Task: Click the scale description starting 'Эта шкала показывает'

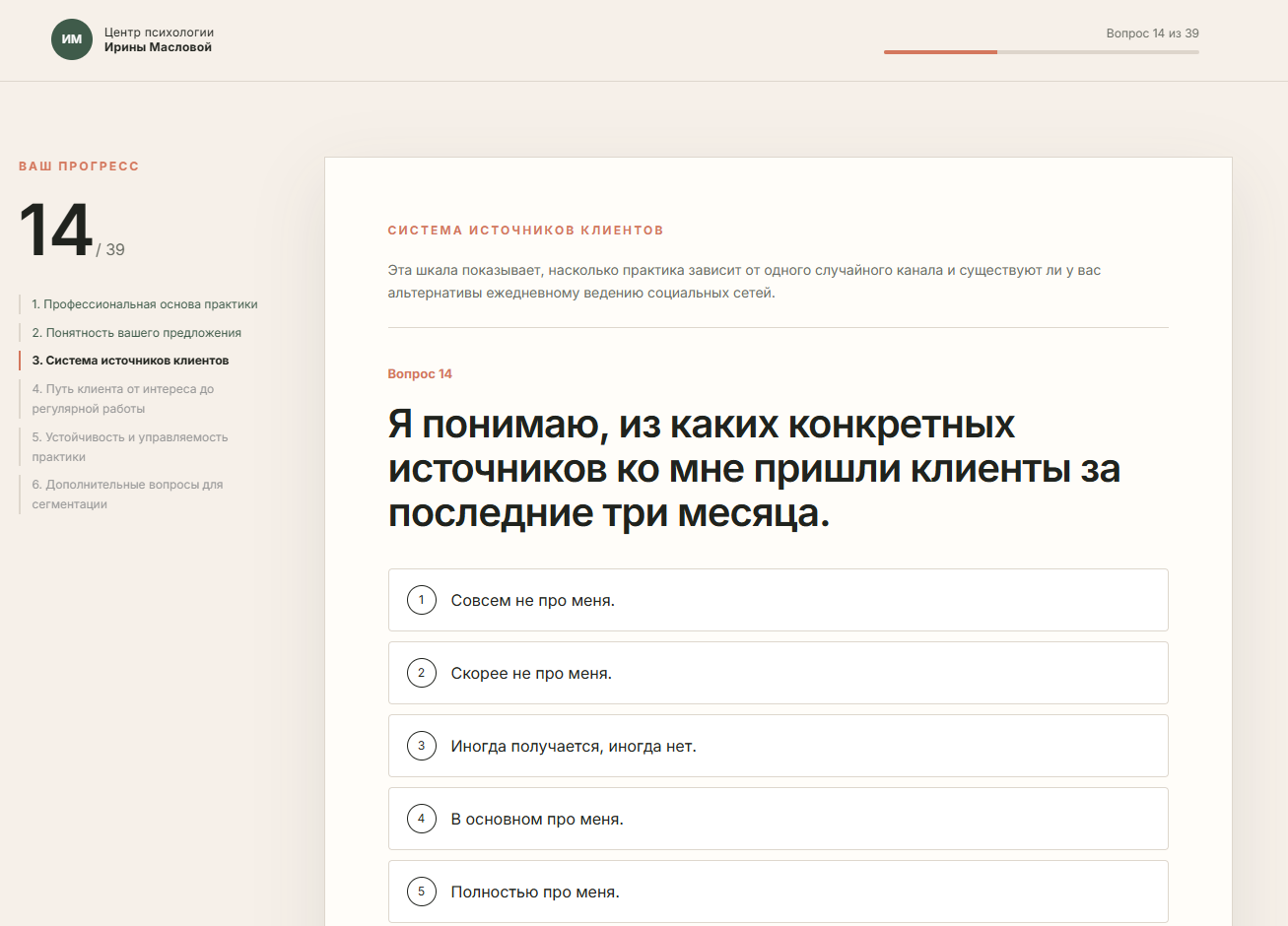Action: coord(744,282)
